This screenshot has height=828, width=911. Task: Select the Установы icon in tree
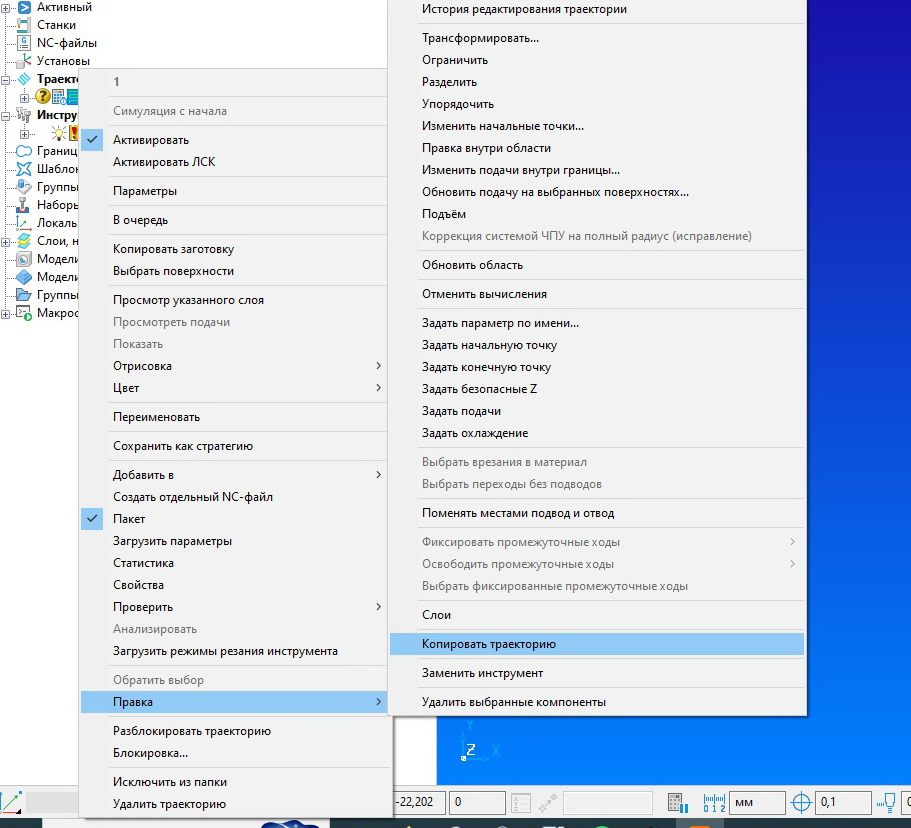(24, 60)
